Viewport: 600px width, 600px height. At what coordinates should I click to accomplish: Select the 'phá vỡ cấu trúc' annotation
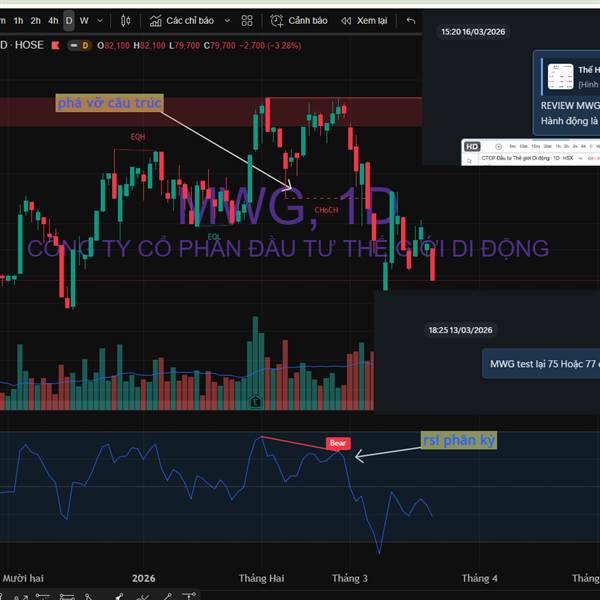[x=109, y=103]
